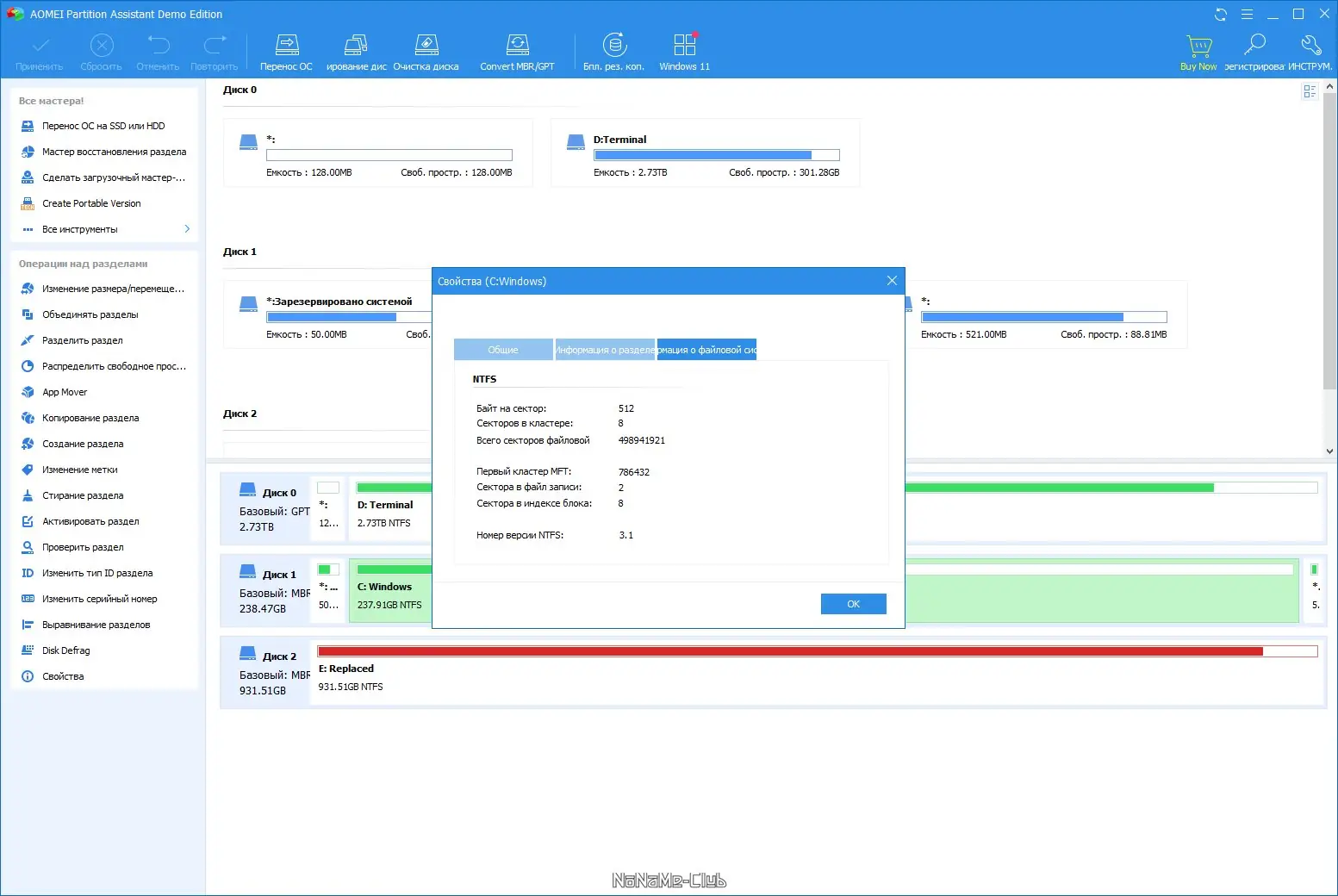Open Свойства in the sidebar

(x=63, y=676)
